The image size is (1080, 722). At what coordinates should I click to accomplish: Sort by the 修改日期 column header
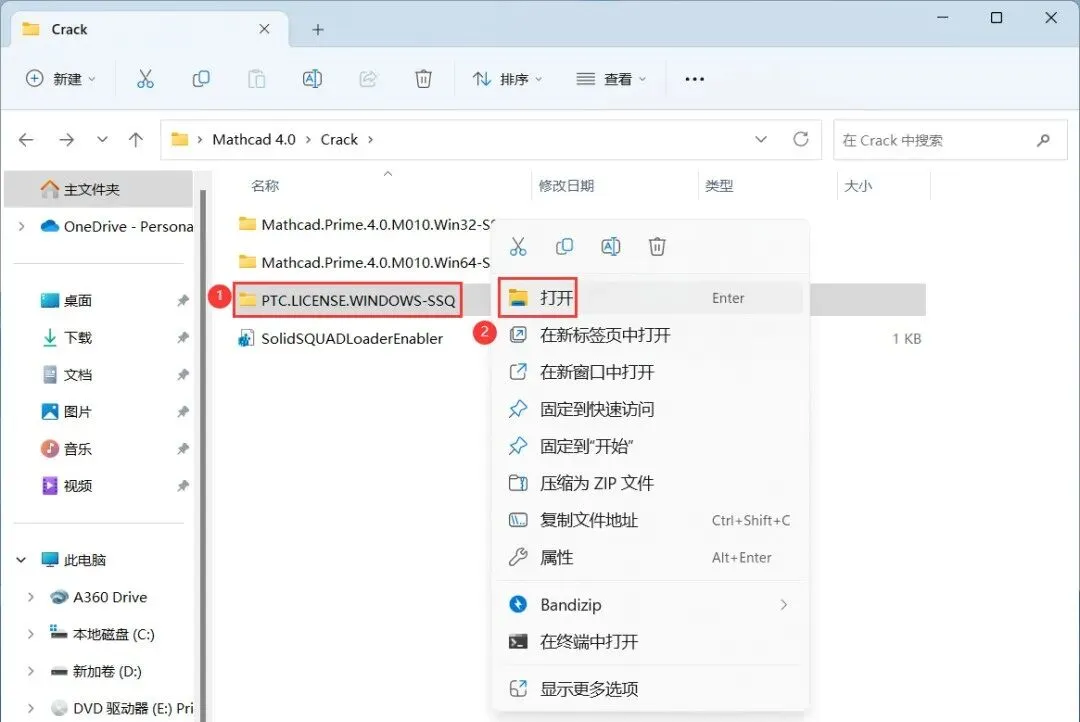pos(566,186)
